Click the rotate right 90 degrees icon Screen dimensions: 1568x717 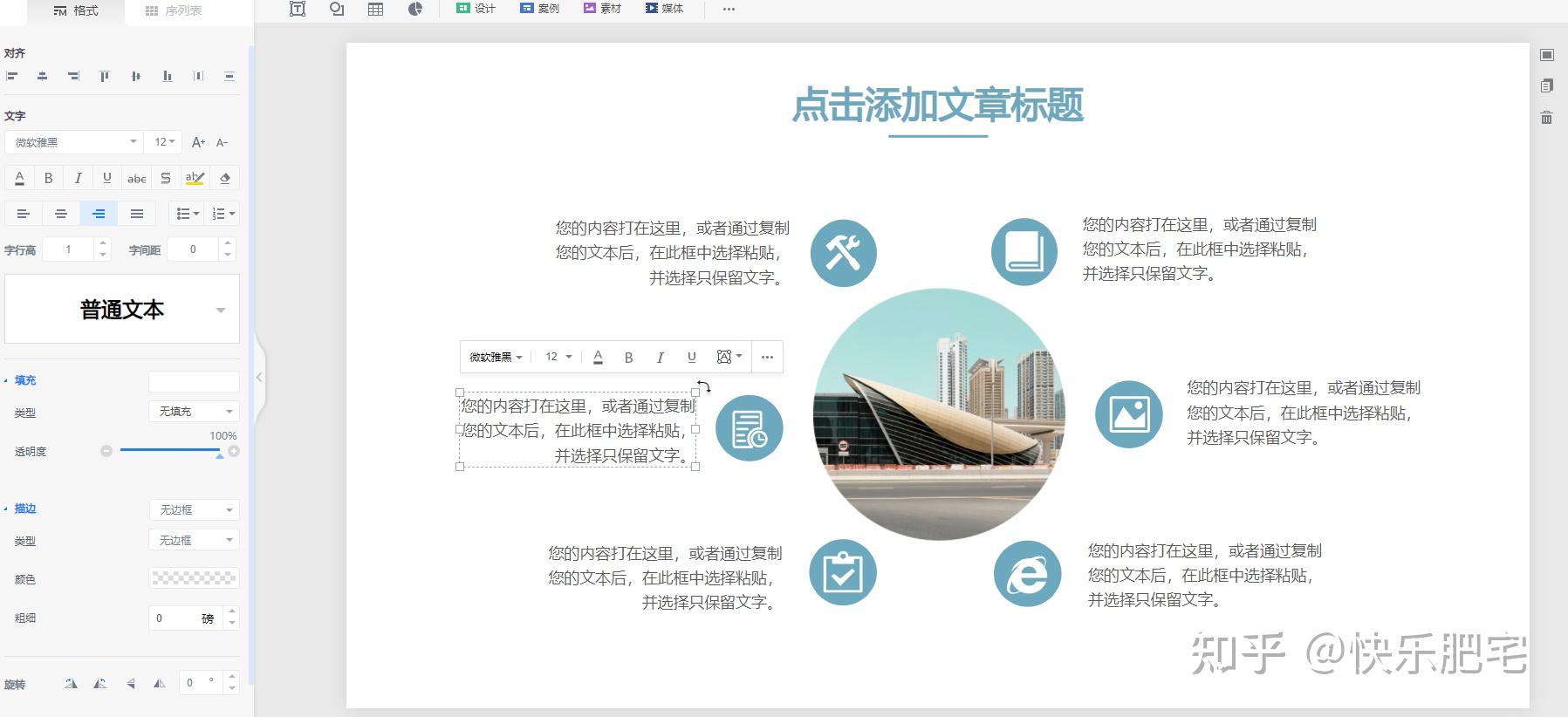point(71,684)
